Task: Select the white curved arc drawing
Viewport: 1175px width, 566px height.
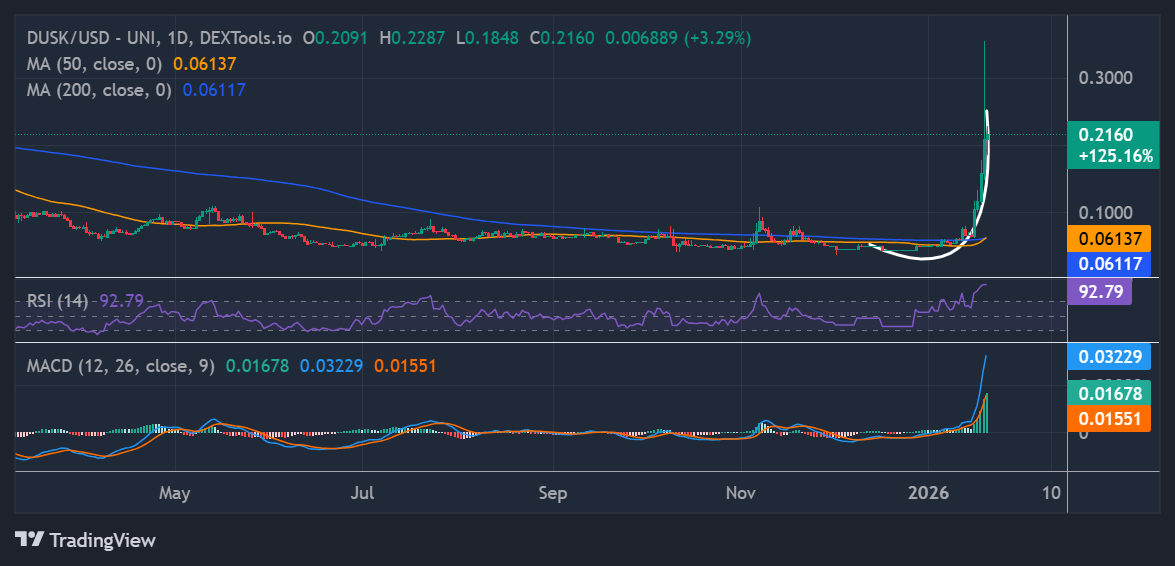Action: point(921,258)
